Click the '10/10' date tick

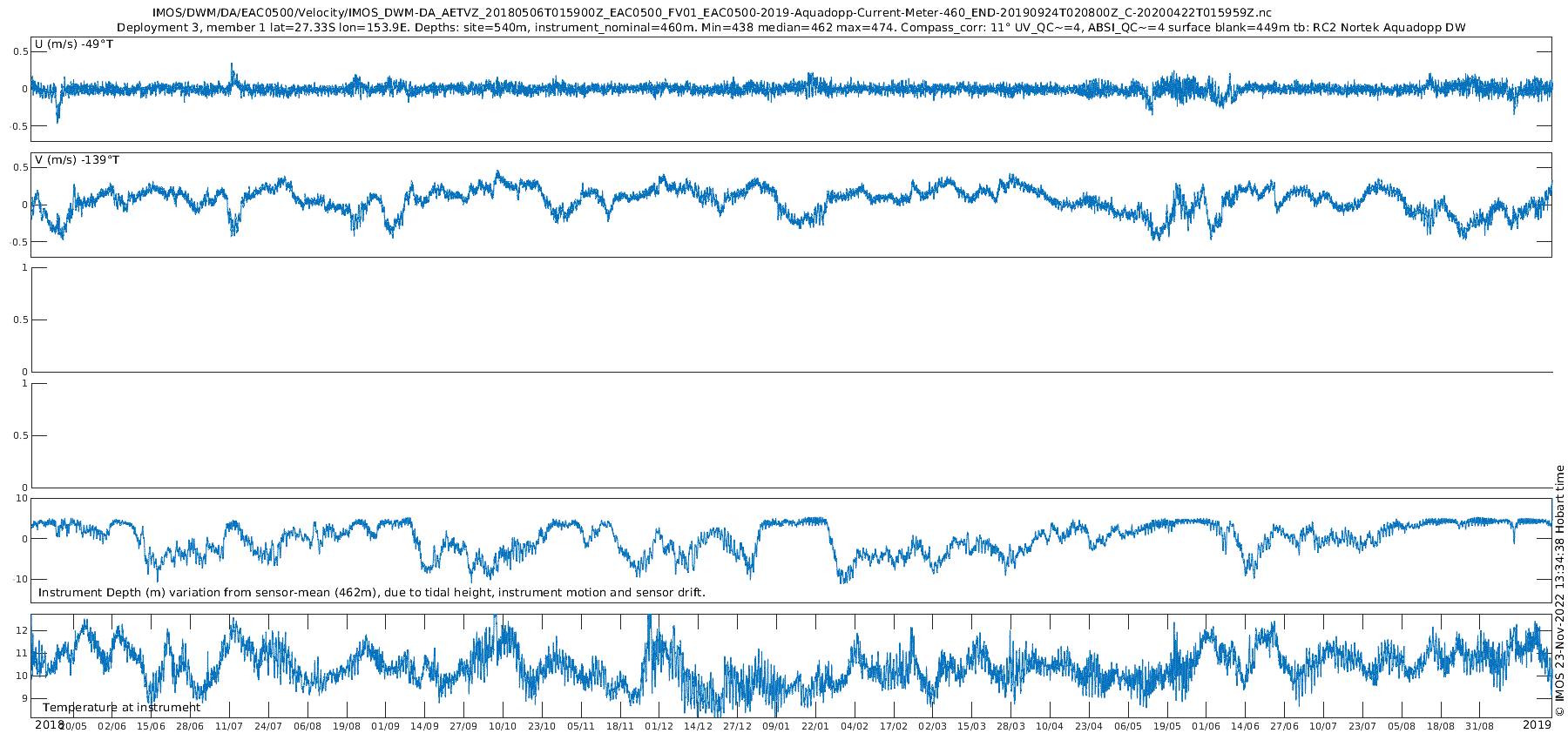pyautogui.click(x=503, y=727)
